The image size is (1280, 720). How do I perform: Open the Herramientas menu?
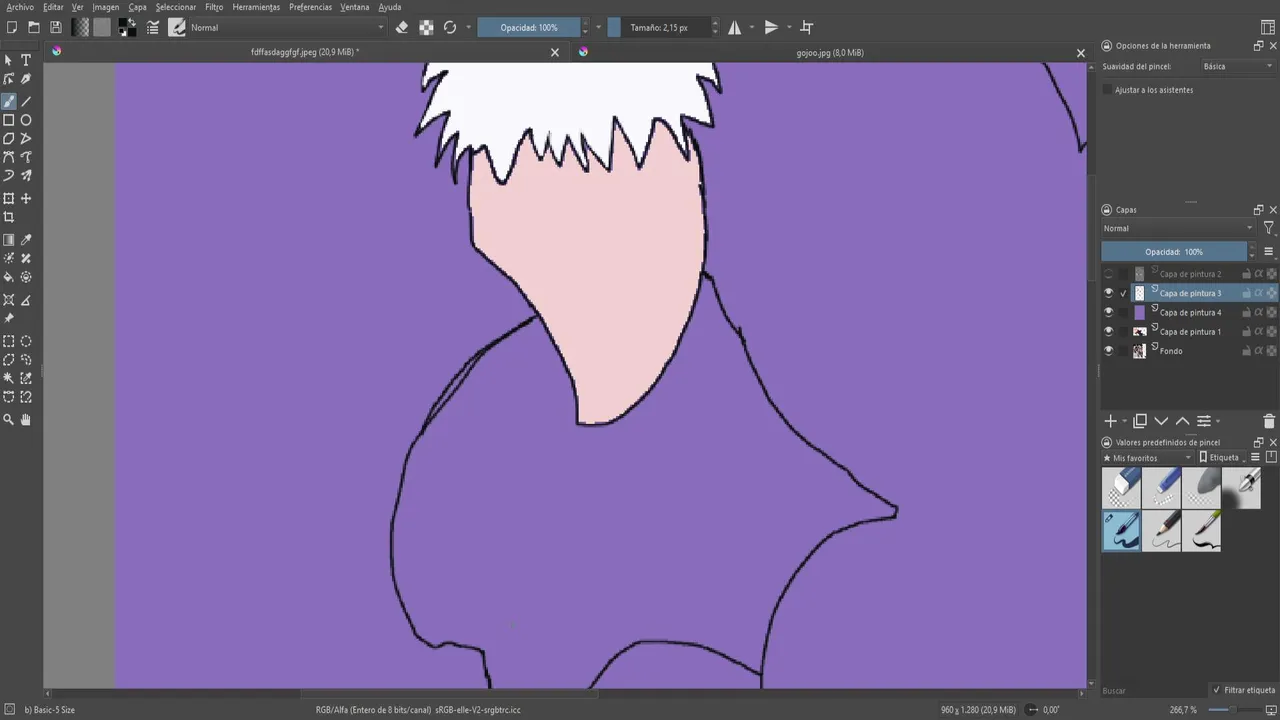tap(256, 7)
